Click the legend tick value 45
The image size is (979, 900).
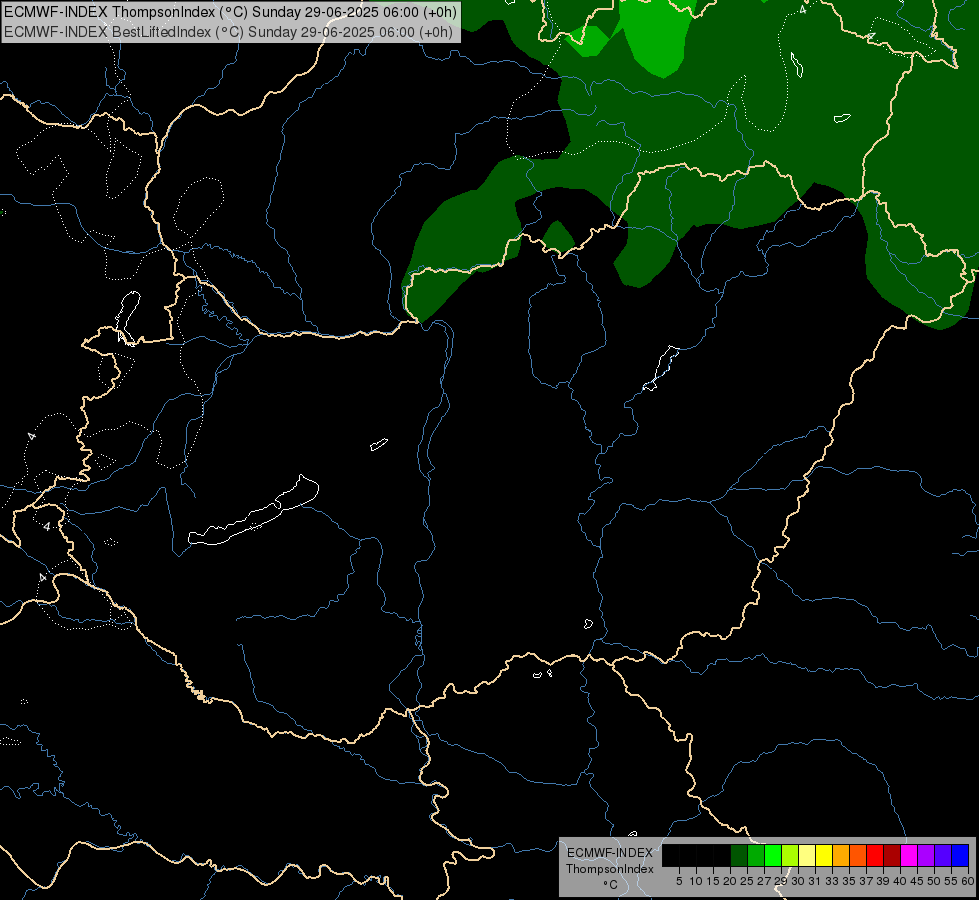(x=917, y=881)
